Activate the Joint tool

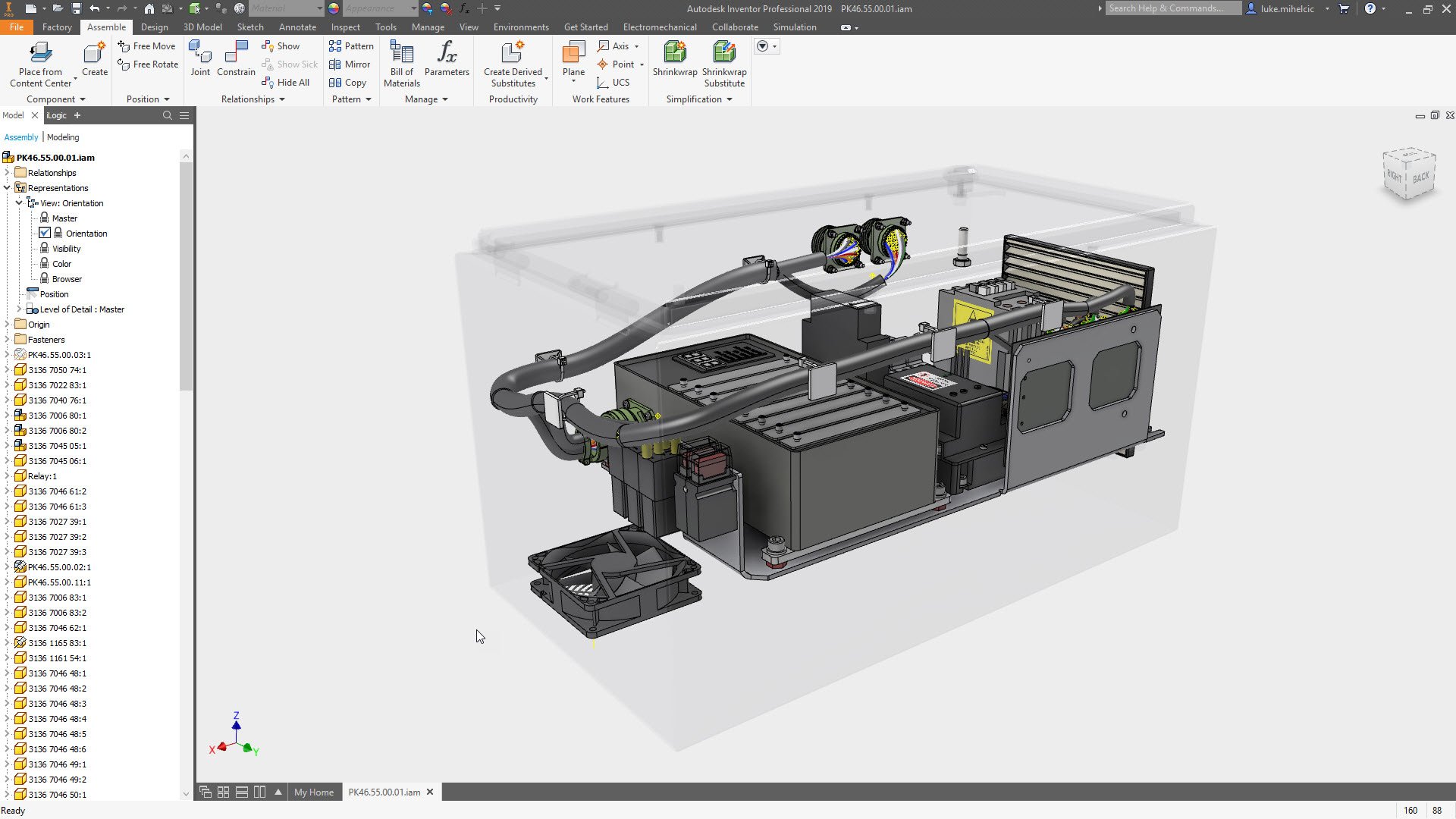tap(199, 59)
